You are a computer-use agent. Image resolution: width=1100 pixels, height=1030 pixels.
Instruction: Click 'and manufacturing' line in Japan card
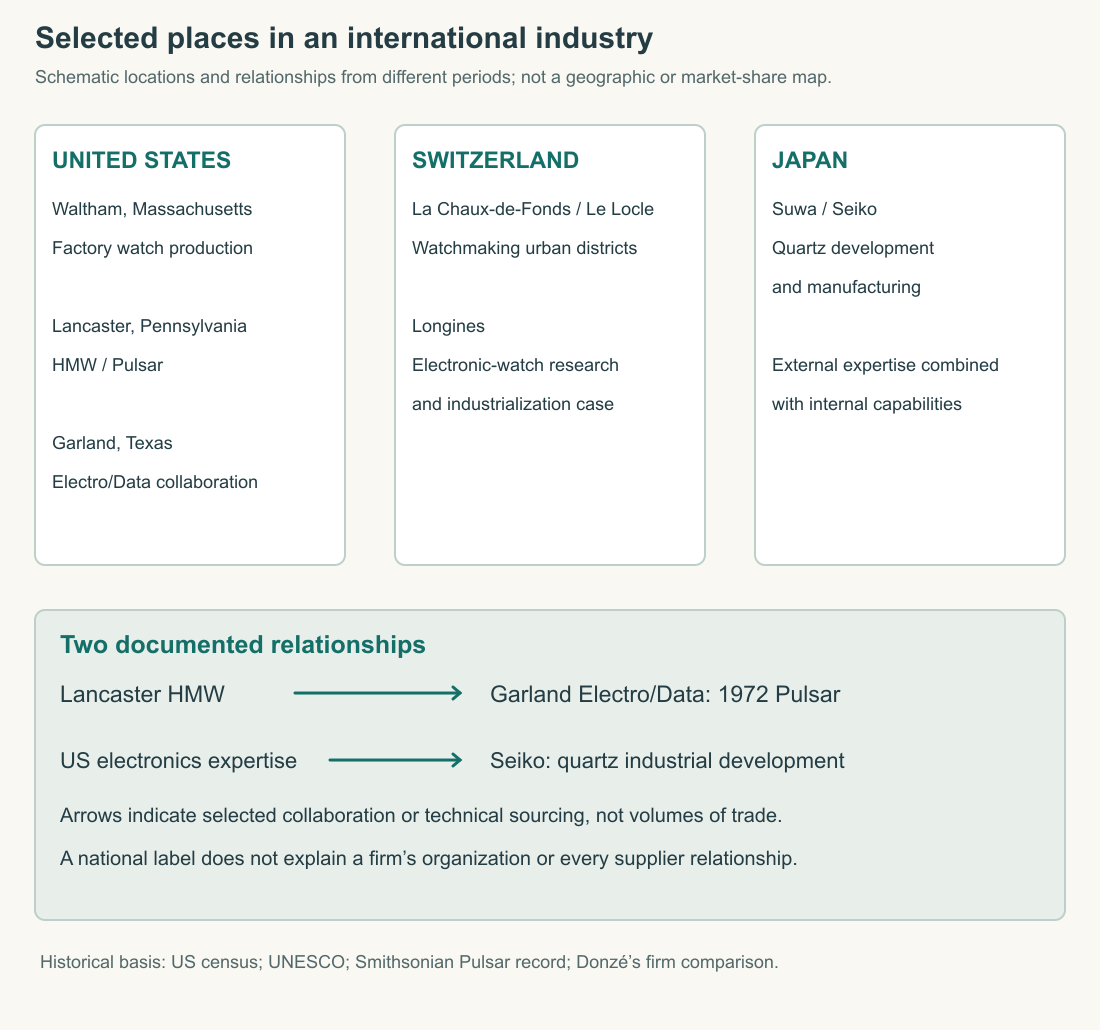point(846,287)
